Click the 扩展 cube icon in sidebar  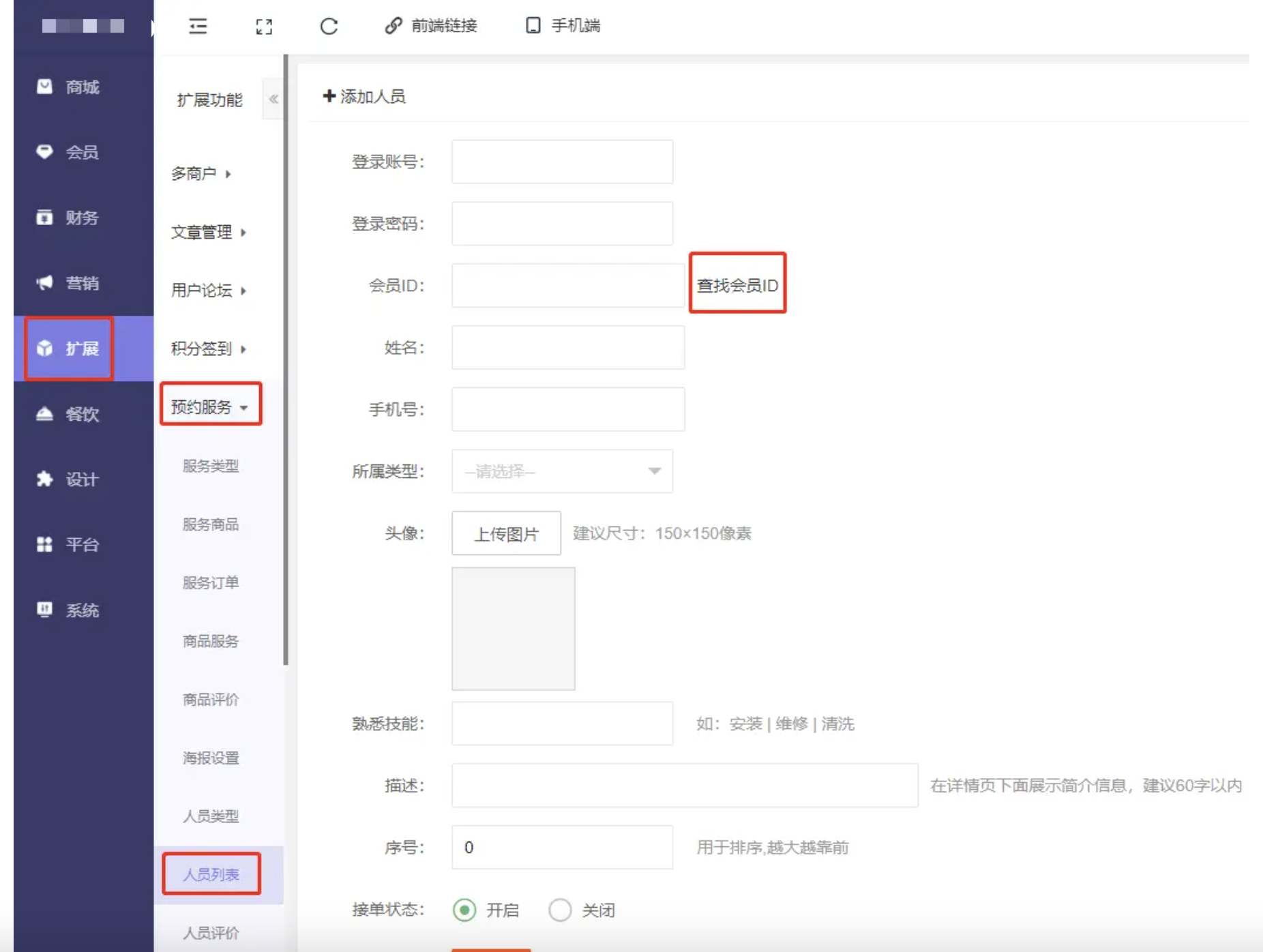coord(44,348)
